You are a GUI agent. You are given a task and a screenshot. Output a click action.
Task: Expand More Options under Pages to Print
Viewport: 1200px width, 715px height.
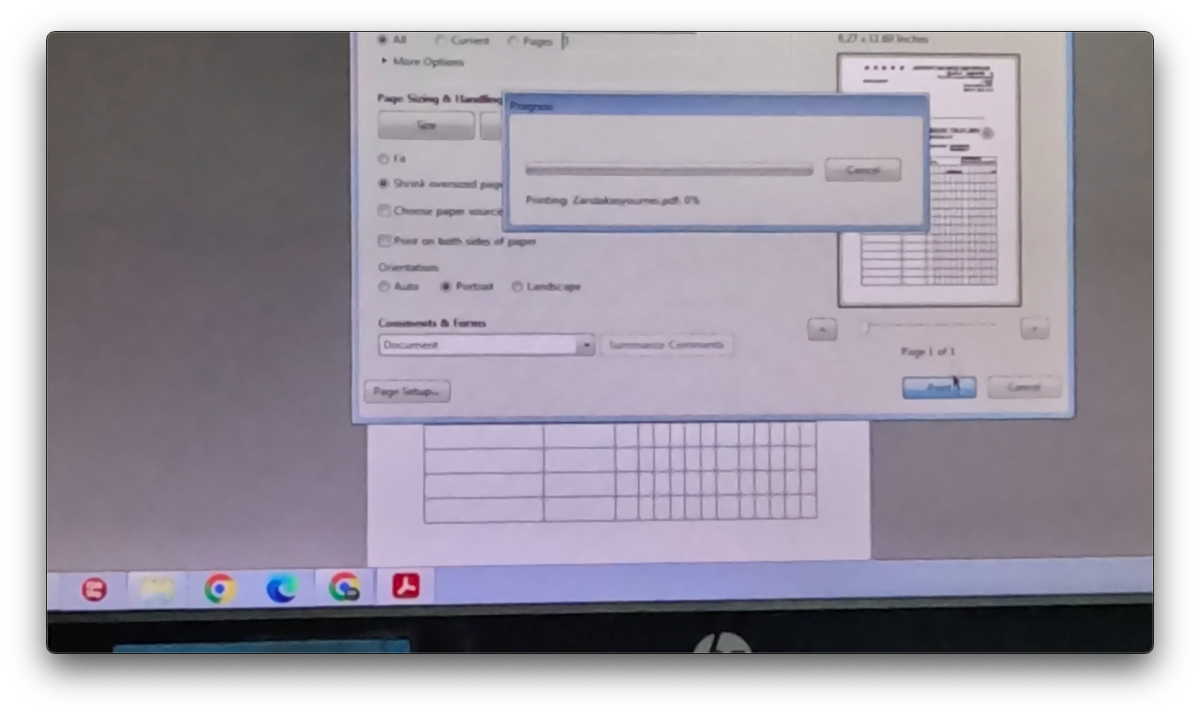[x=422, y=62]
